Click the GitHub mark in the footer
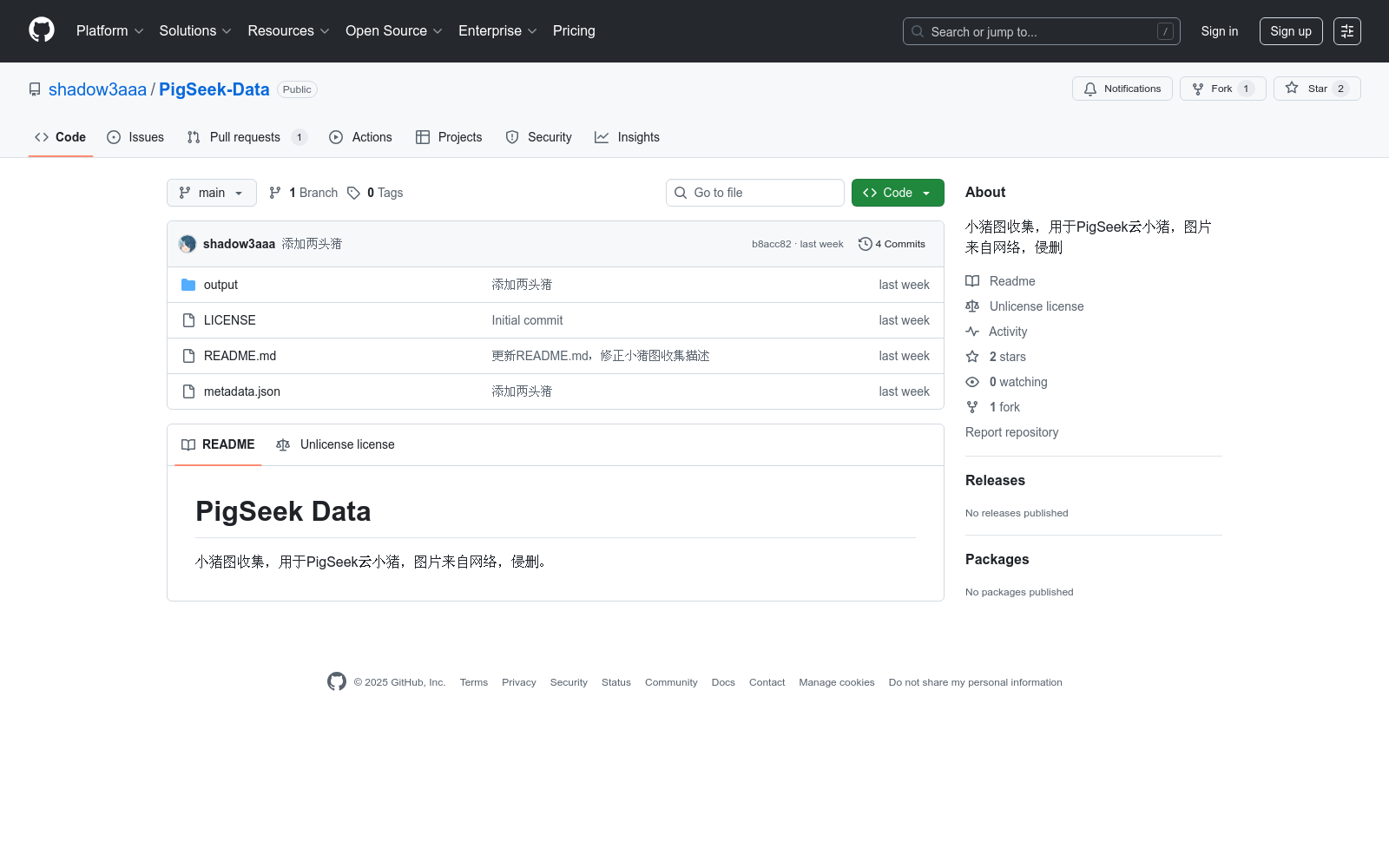1389x868 pixels. click(x=337, y=681)
